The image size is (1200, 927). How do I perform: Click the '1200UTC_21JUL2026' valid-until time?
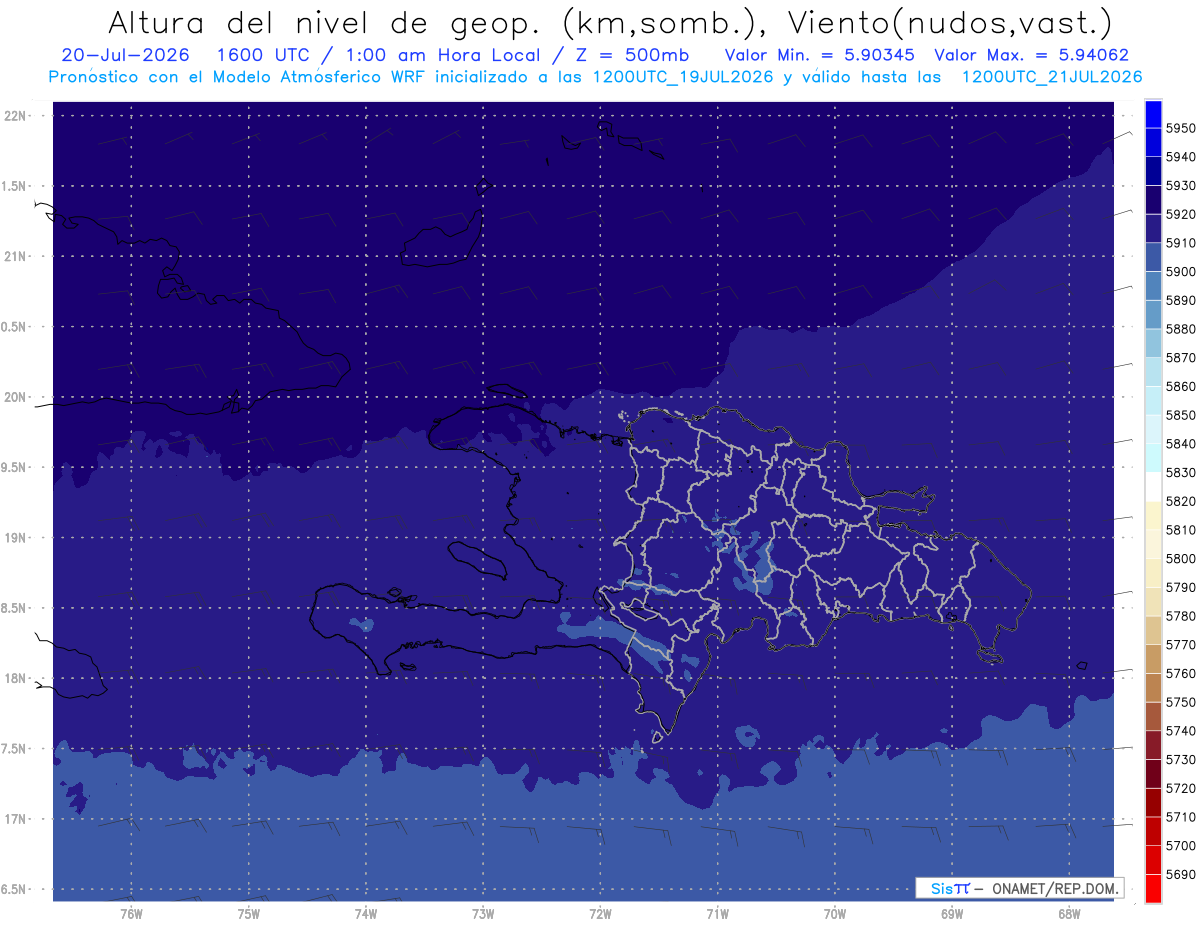pos(1052,77)
